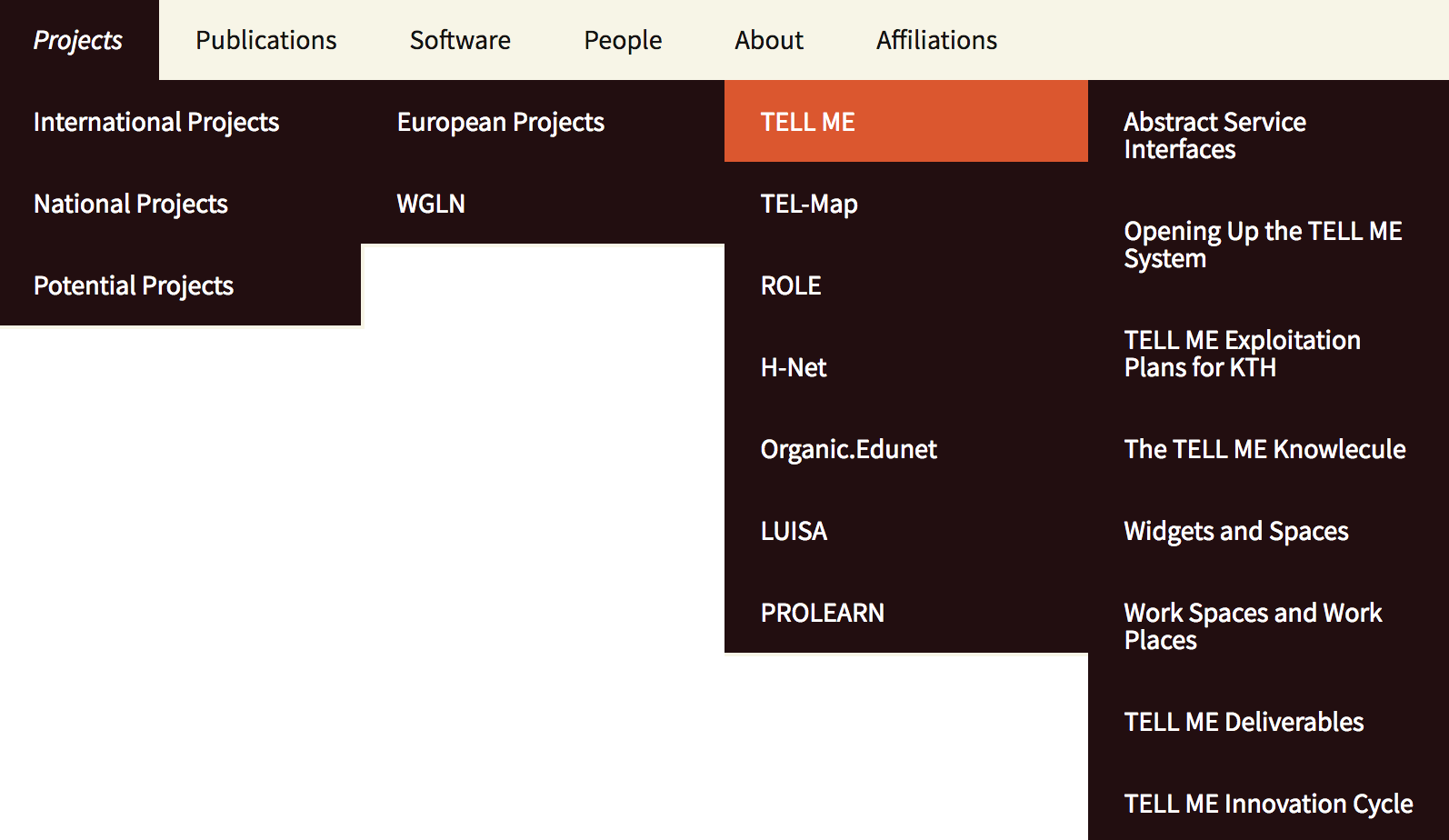
Task: Click the WGLN project link
Action: click(x=431, y=204)
